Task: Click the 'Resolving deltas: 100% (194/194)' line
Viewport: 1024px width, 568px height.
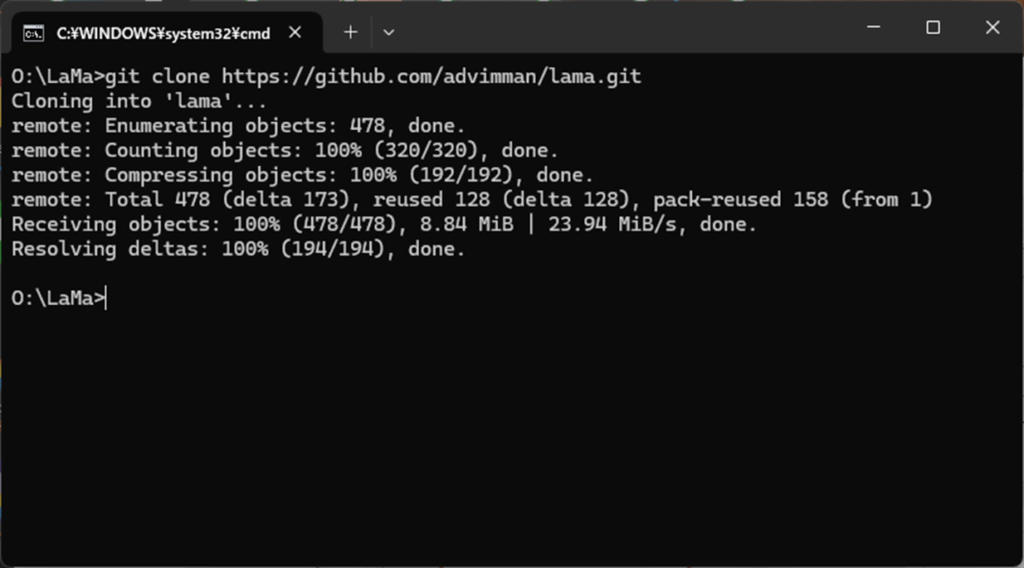Action: [x=238, y=249]
